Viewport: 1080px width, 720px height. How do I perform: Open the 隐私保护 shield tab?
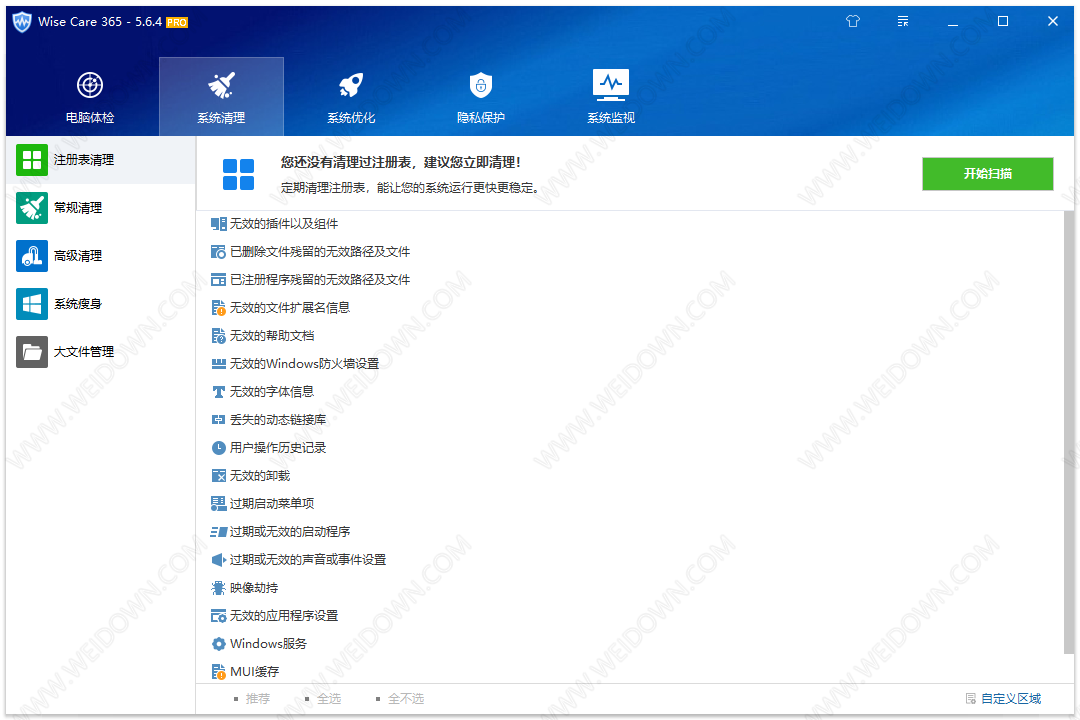click(x=481, y=97)
